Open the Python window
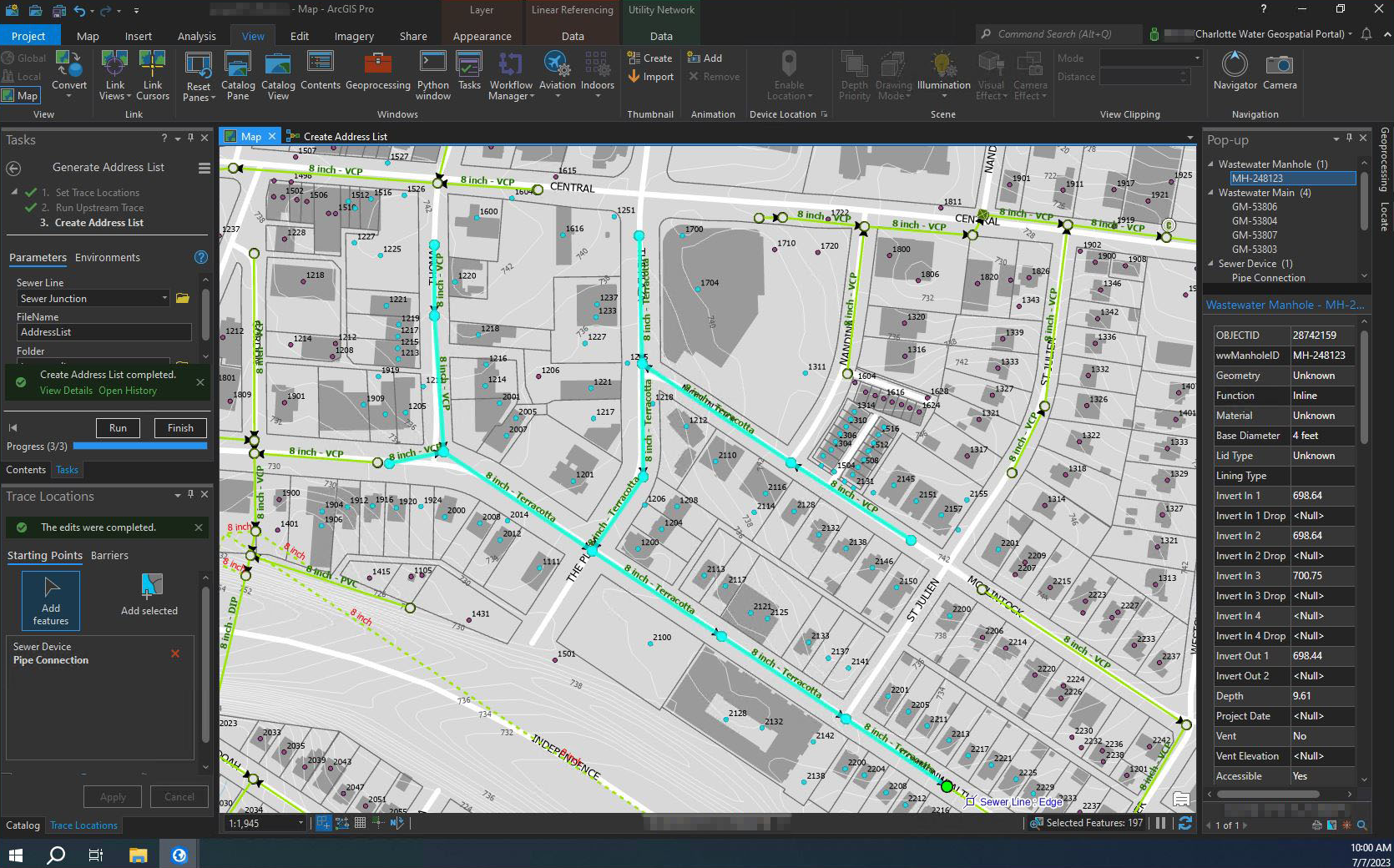Screen dimensions: 1394x868 432,75
